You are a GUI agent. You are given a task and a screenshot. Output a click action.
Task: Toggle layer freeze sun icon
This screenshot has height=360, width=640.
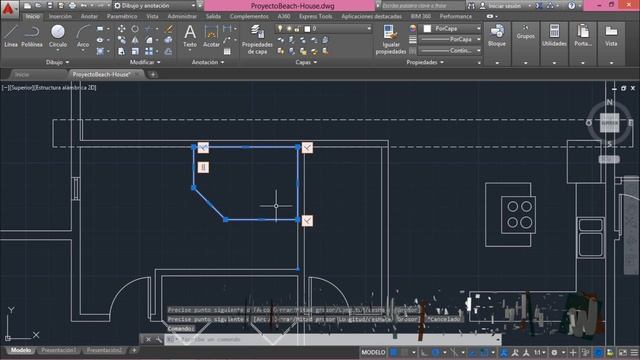point(289,29)
